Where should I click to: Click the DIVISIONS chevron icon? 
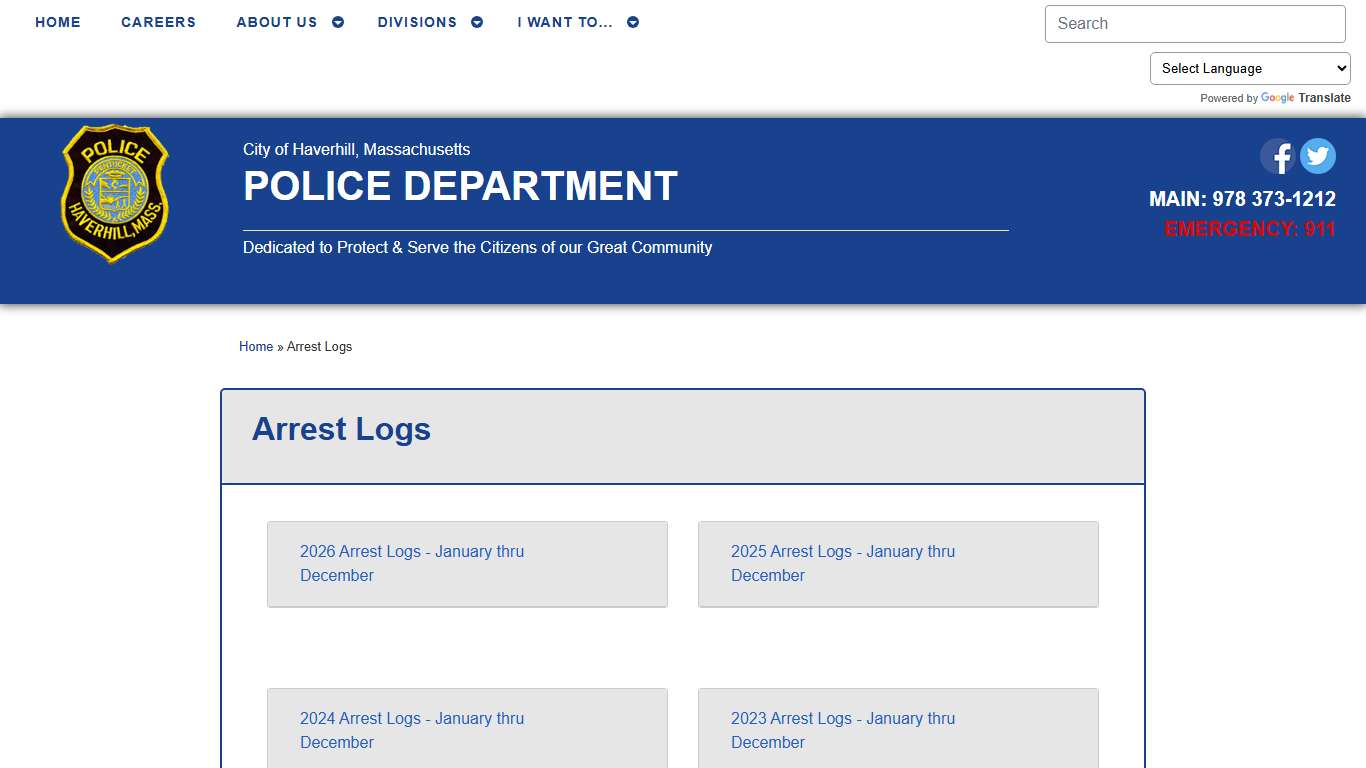477,21
